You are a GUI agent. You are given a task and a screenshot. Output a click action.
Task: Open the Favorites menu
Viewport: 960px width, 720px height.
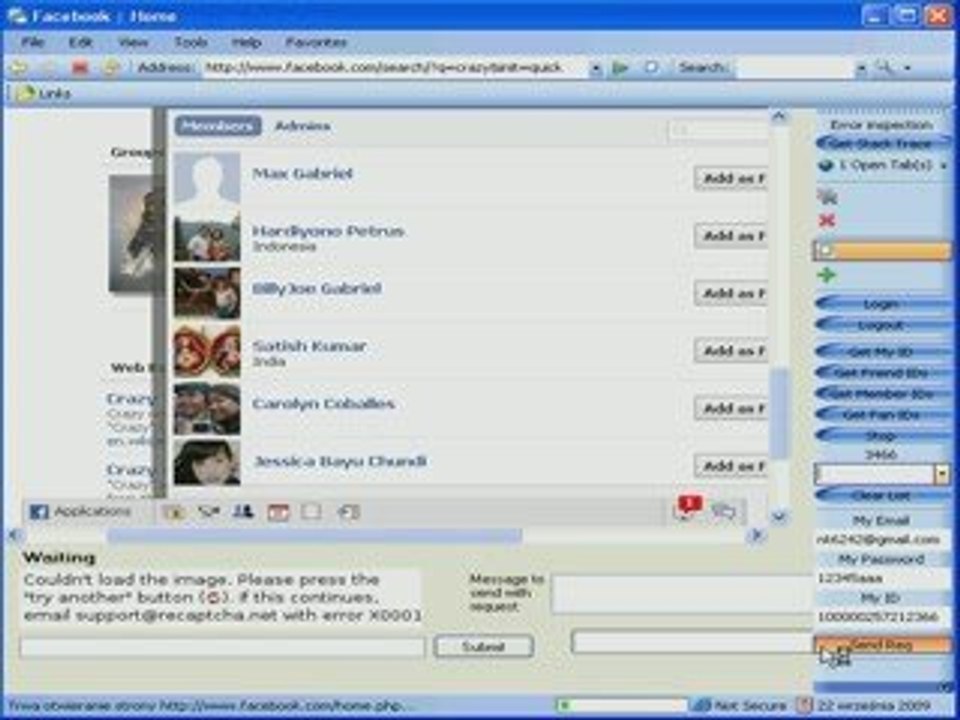(x=316, y=42)
